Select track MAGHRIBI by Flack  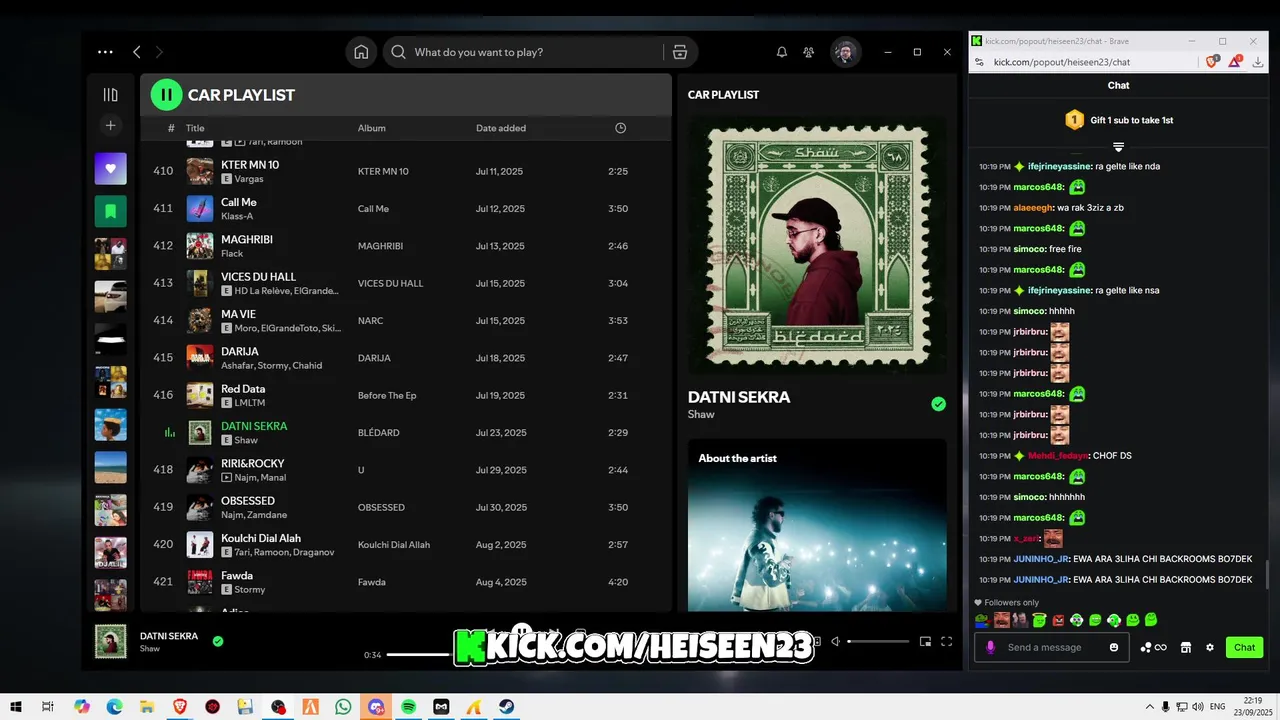pos(406,246)
